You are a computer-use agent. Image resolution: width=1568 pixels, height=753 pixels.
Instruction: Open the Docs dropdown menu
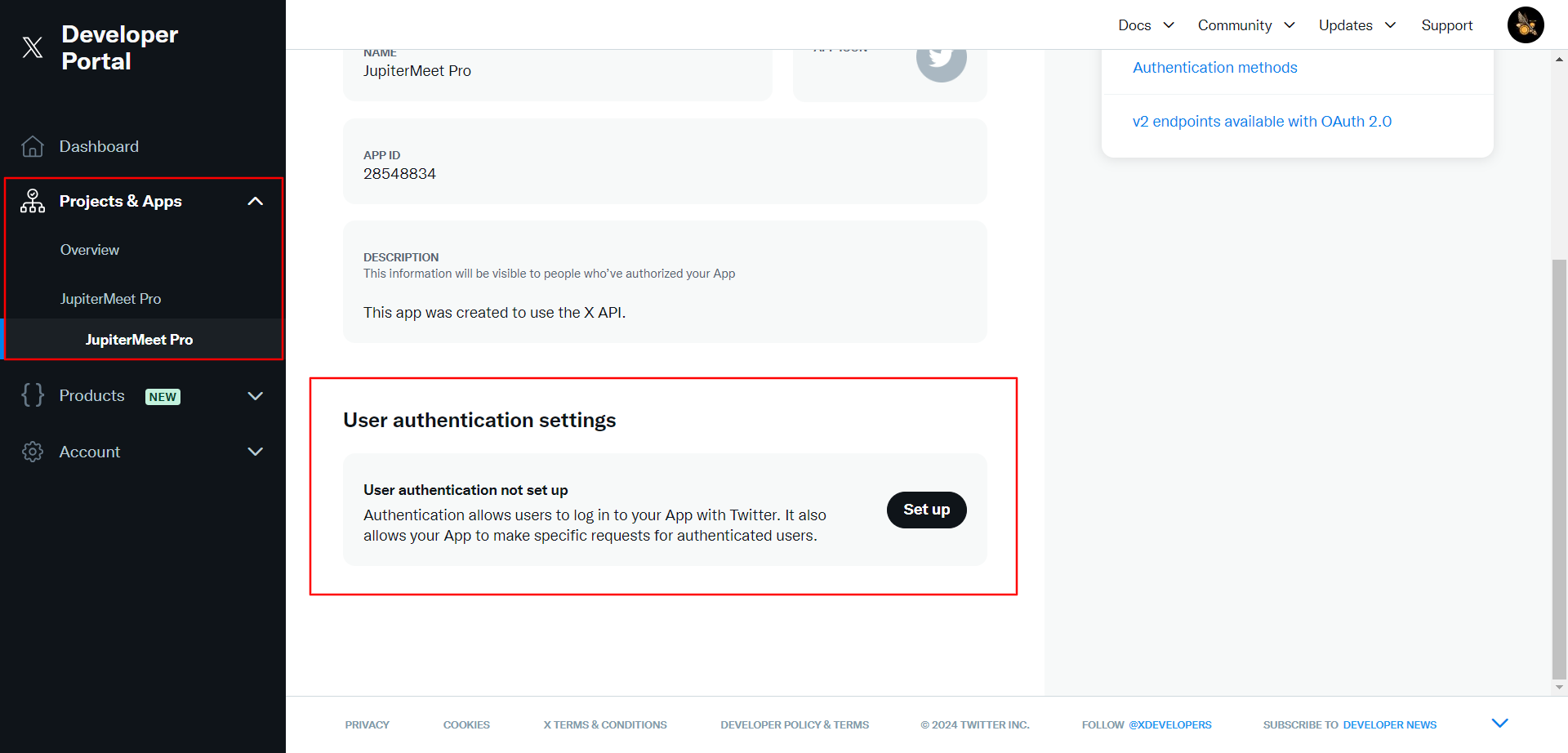point(1146,25)
